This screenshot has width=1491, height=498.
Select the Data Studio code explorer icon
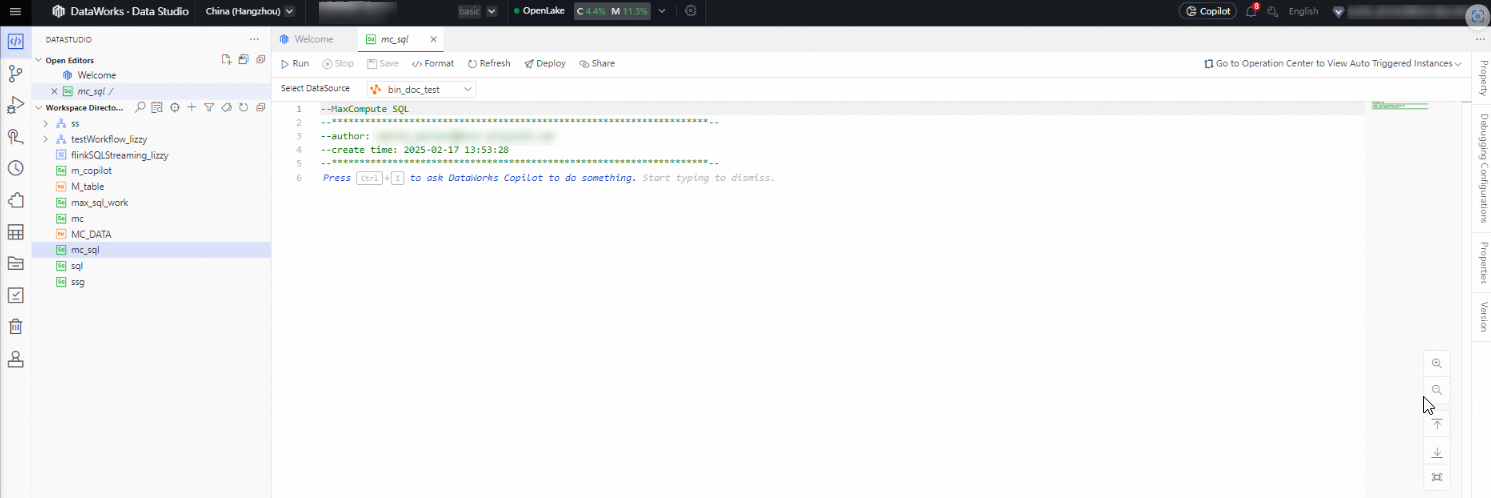pyautogui.click(x=15, y=42)
